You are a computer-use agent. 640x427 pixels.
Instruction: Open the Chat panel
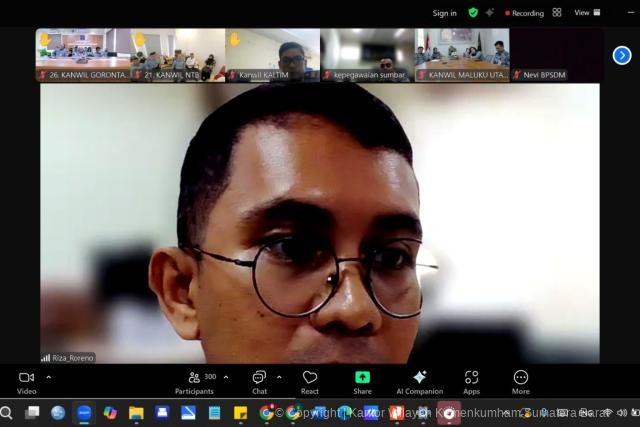click(x=259, y=378)
